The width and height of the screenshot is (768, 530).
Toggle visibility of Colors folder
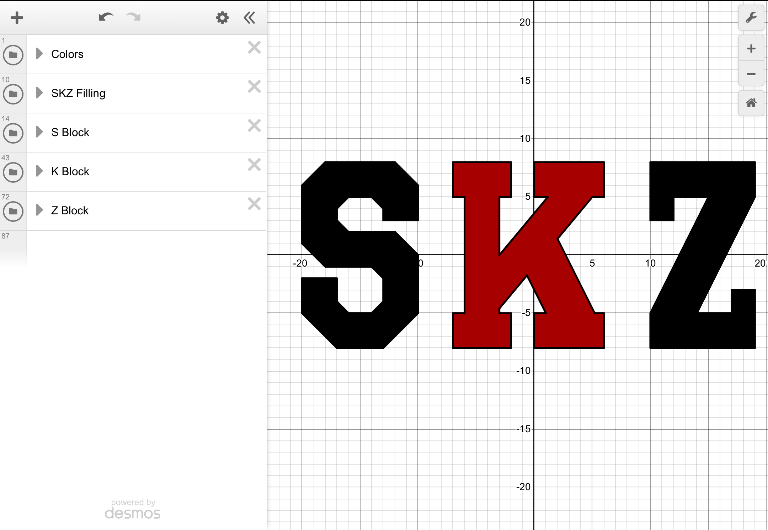pos(13,54)
